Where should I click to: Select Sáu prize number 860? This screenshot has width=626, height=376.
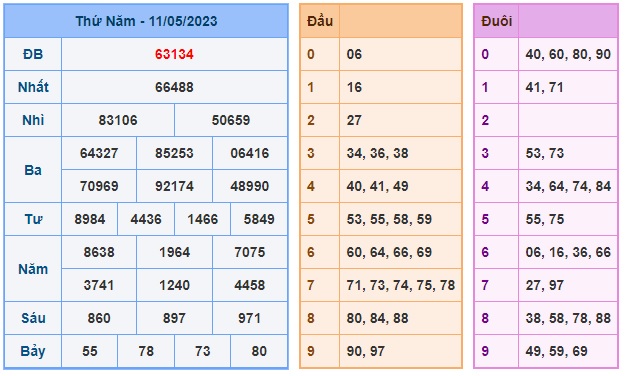99,319
